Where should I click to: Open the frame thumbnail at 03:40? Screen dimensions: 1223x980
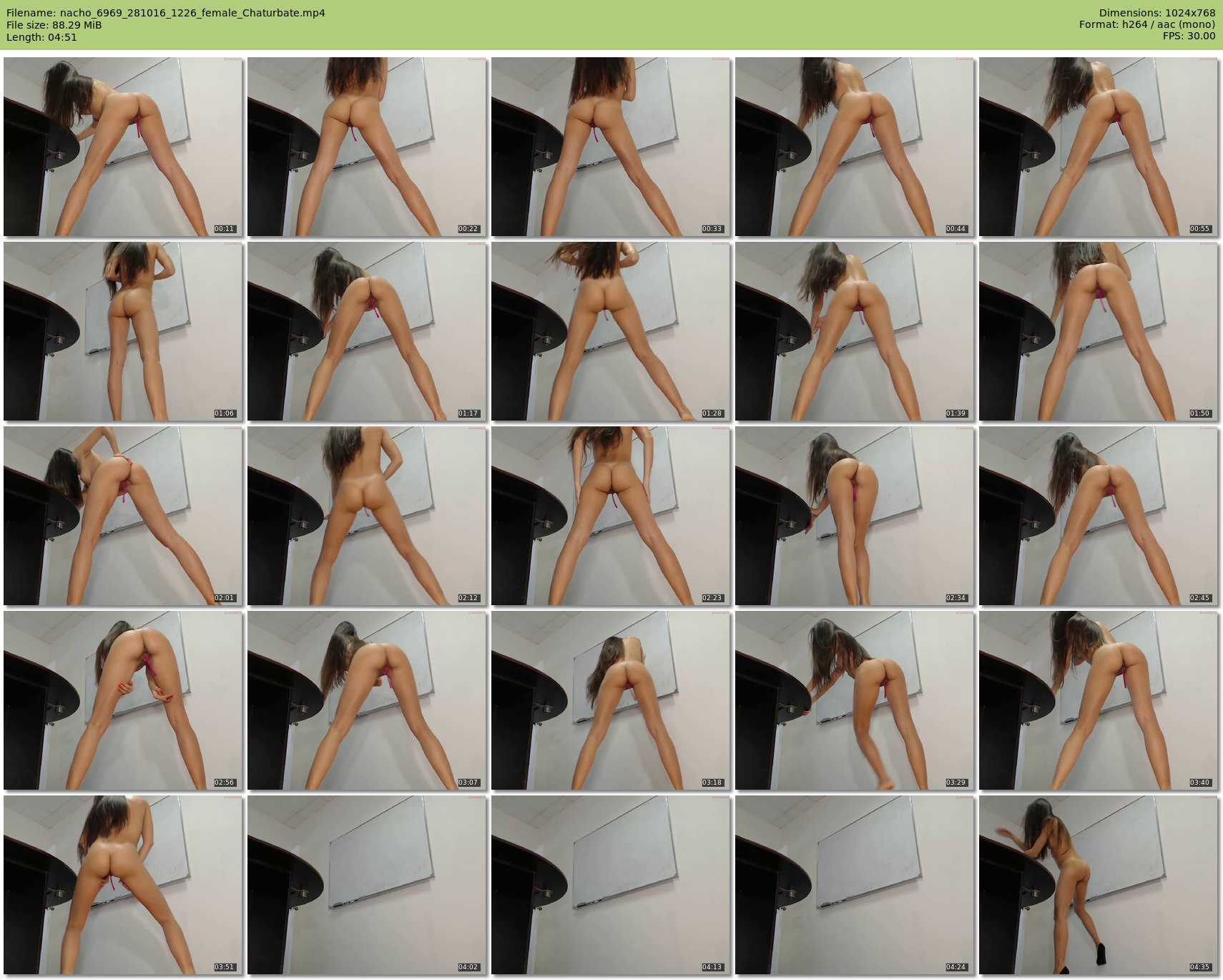coord(1099,700)
